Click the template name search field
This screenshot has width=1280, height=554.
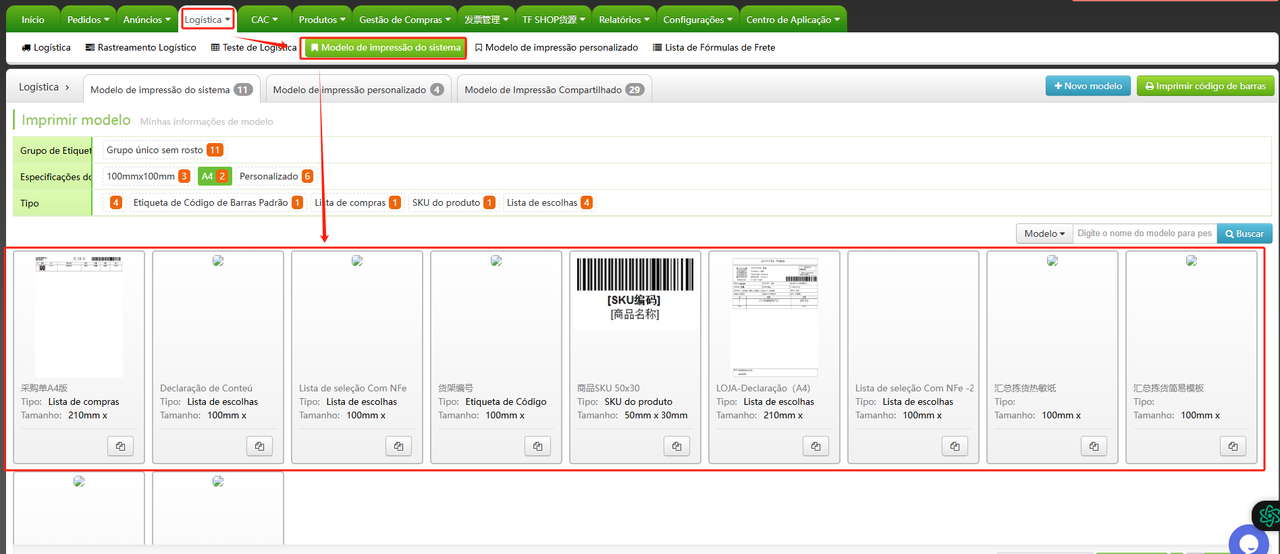(1143, 233)
